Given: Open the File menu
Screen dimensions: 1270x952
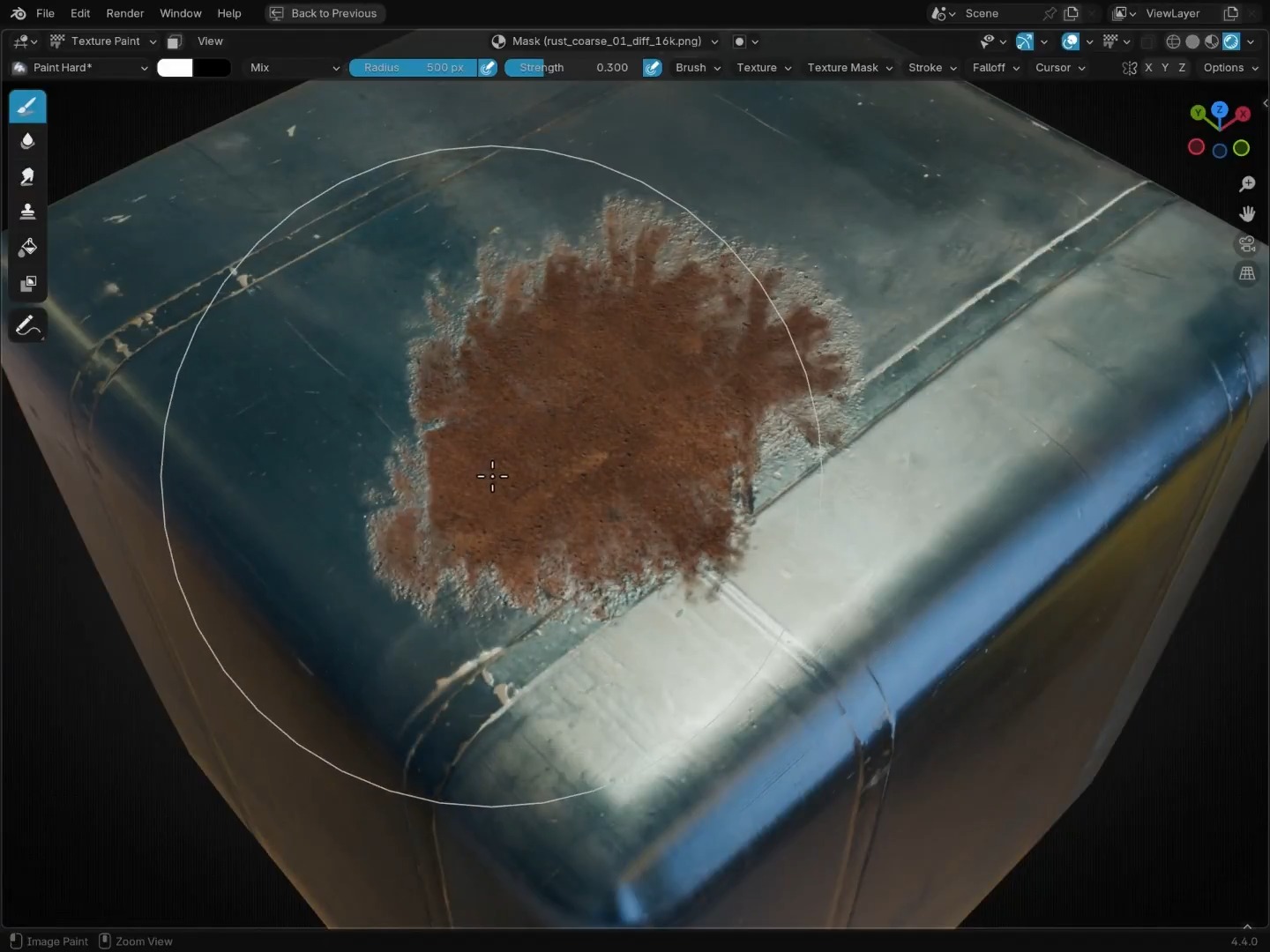Looking at the screenshot, I should point(45,13).
